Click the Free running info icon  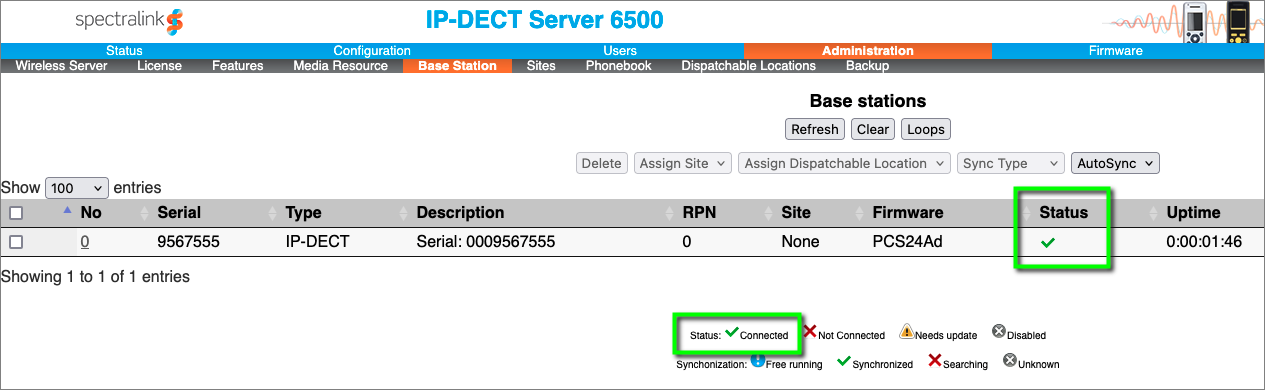[757, 361]
